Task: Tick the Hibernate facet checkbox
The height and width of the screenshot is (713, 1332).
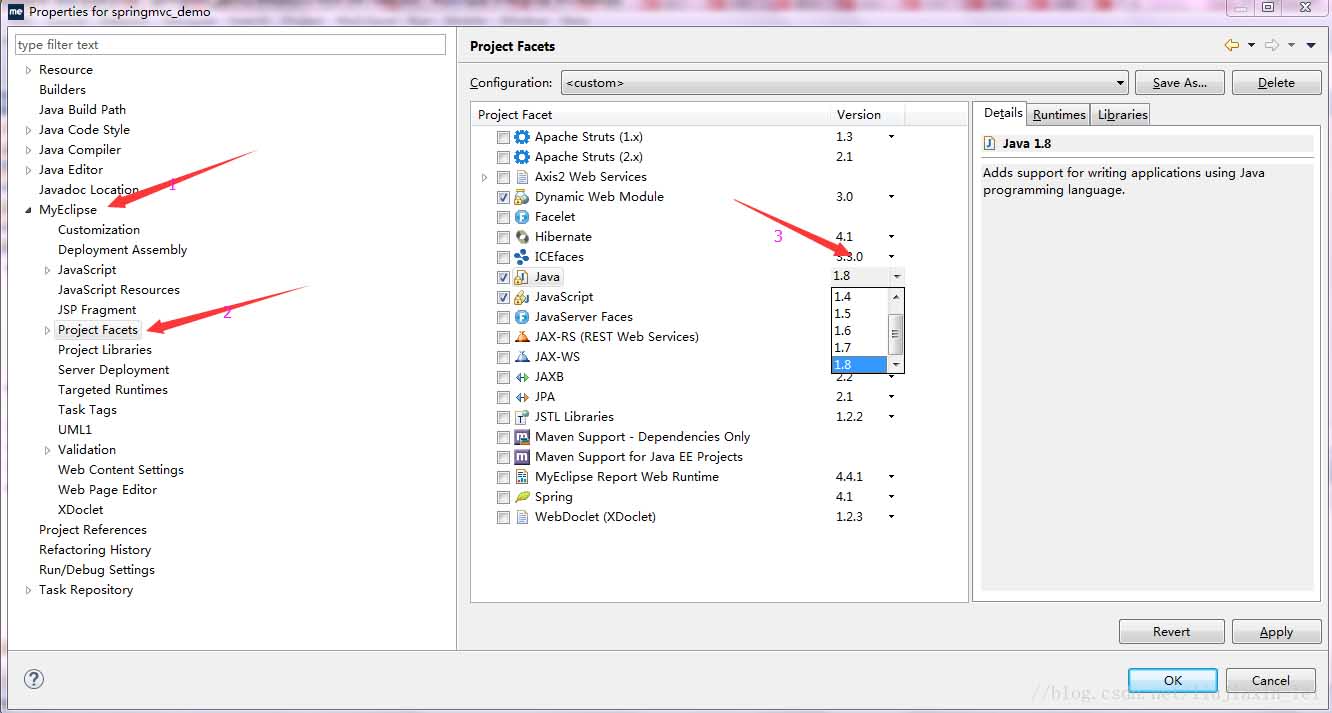Action: tap(503, 237)
